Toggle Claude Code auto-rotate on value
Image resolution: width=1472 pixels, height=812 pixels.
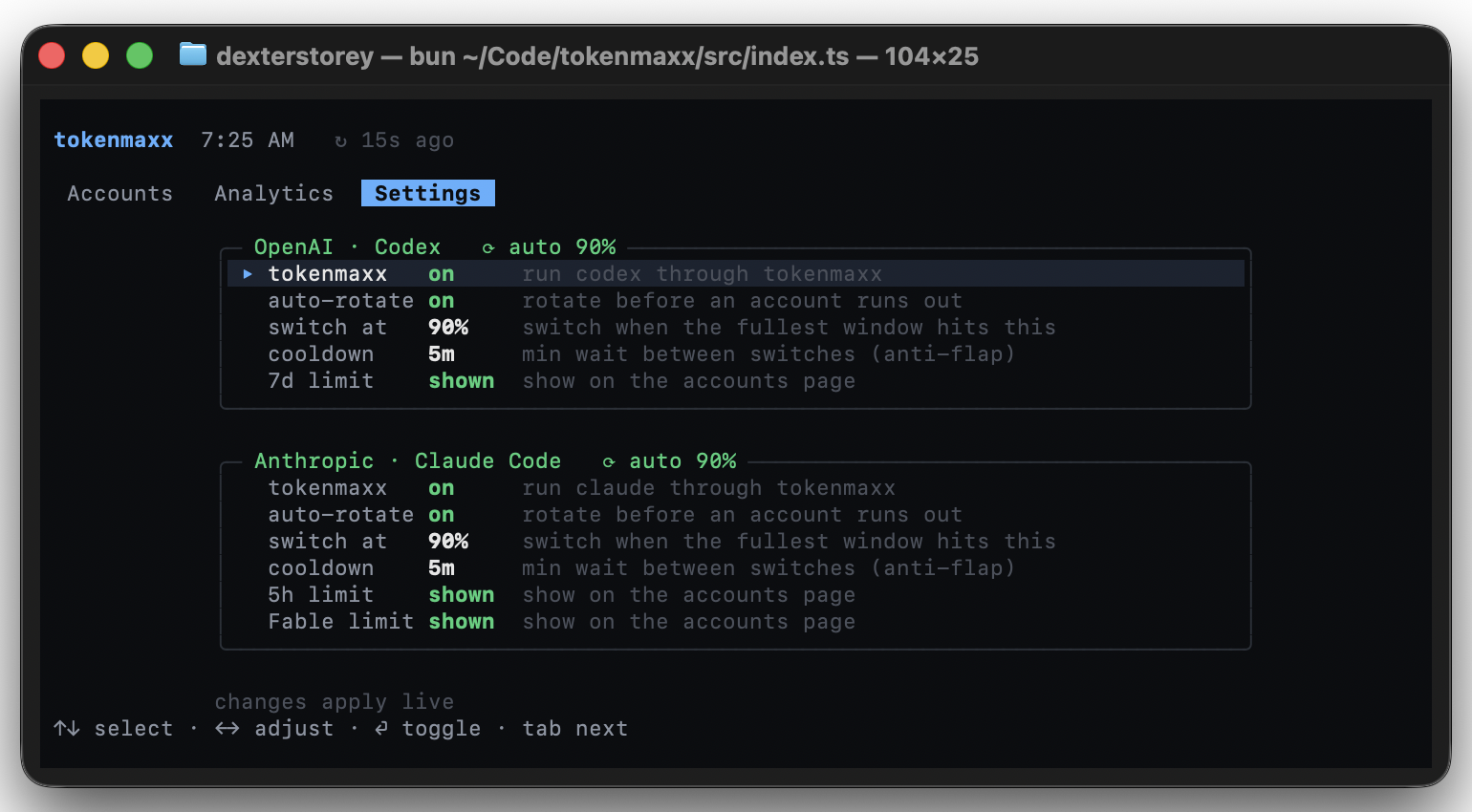point(442,515)
